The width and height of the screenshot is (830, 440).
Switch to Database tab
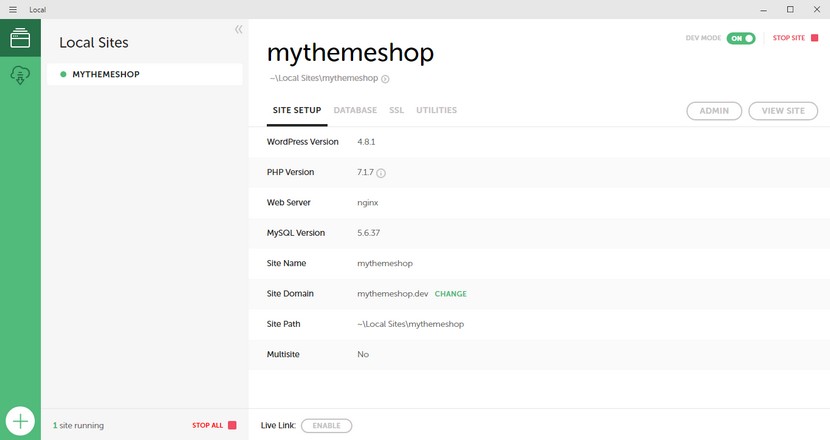point(355,110)
